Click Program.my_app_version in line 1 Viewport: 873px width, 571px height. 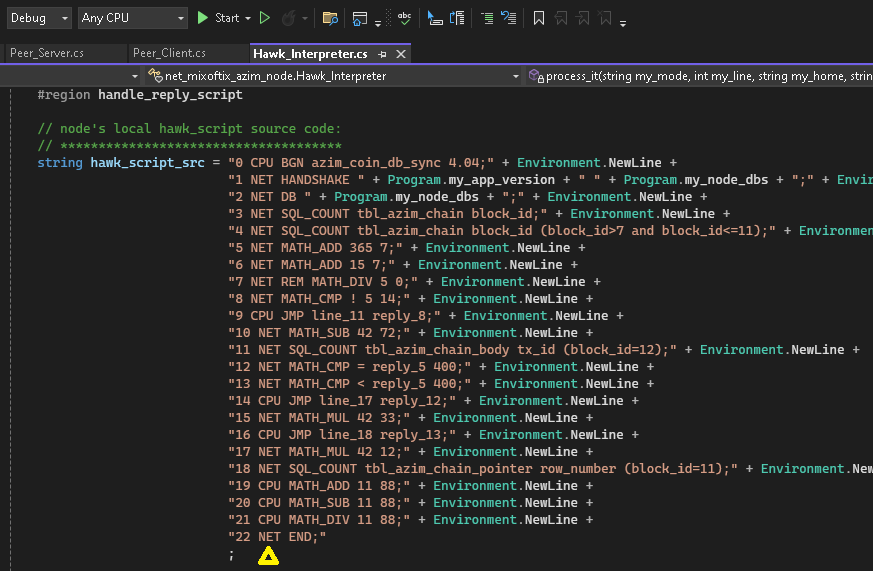(471, 180)
